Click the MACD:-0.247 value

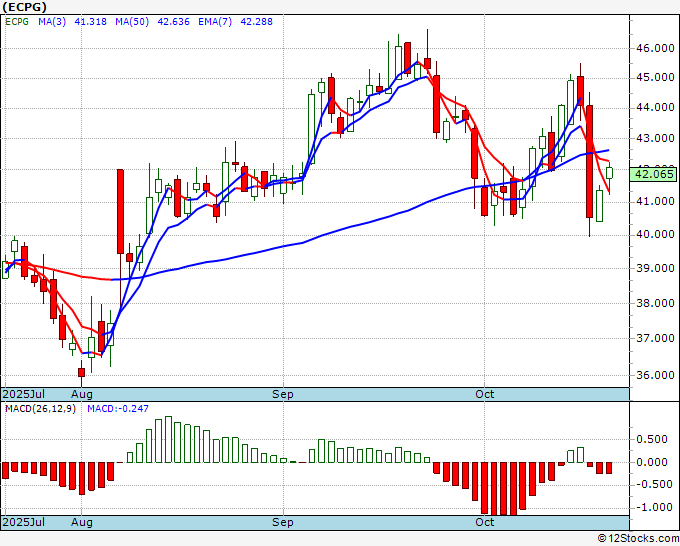(118, 409)
